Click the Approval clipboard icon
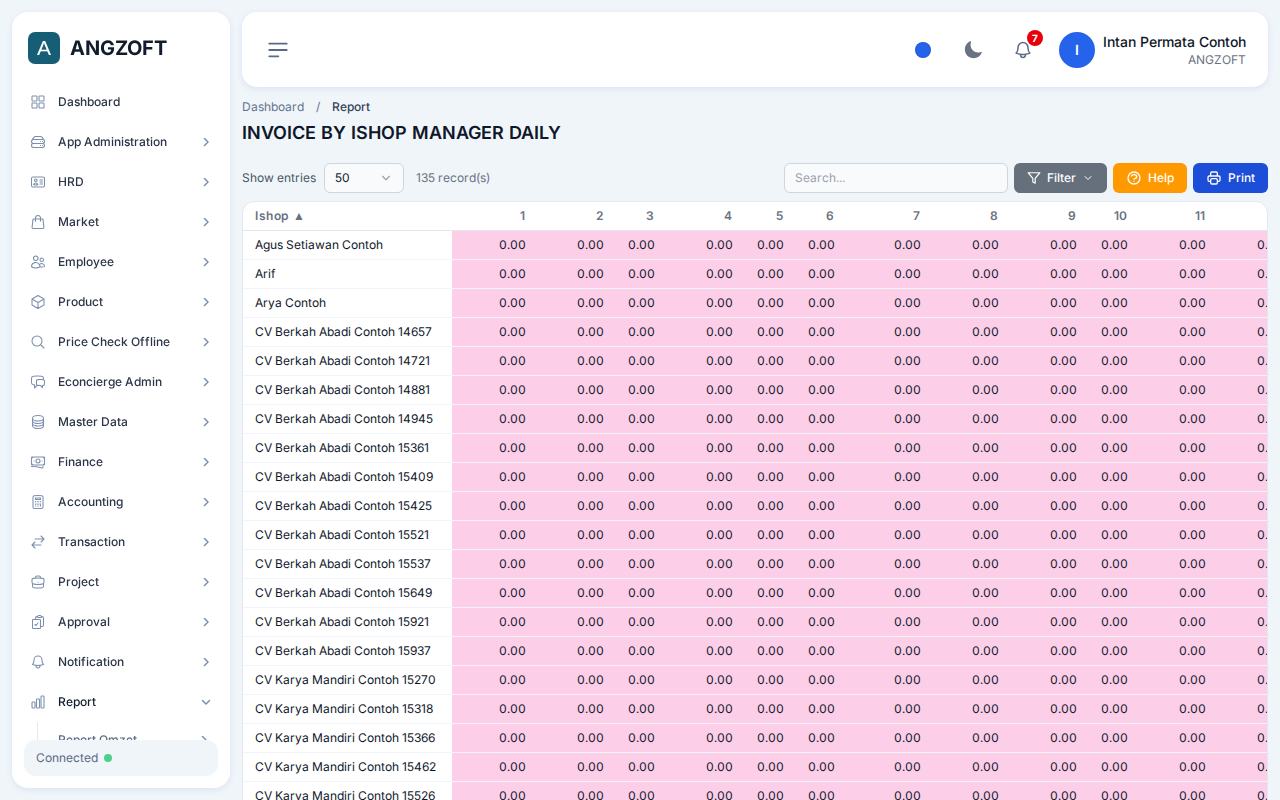Screen dimensions: 1280x800 coord(38,622)
